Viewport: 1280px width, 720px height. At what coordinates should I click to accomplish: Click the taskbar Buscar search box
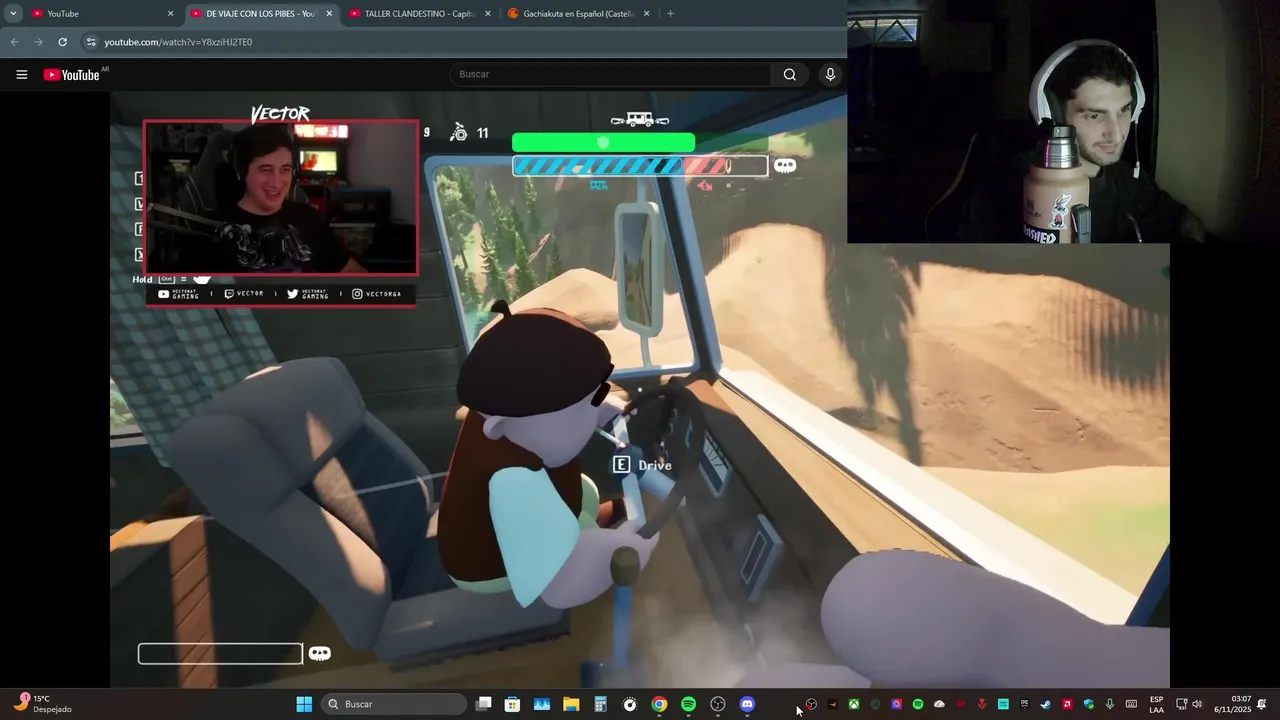click(x=394, y=704)
